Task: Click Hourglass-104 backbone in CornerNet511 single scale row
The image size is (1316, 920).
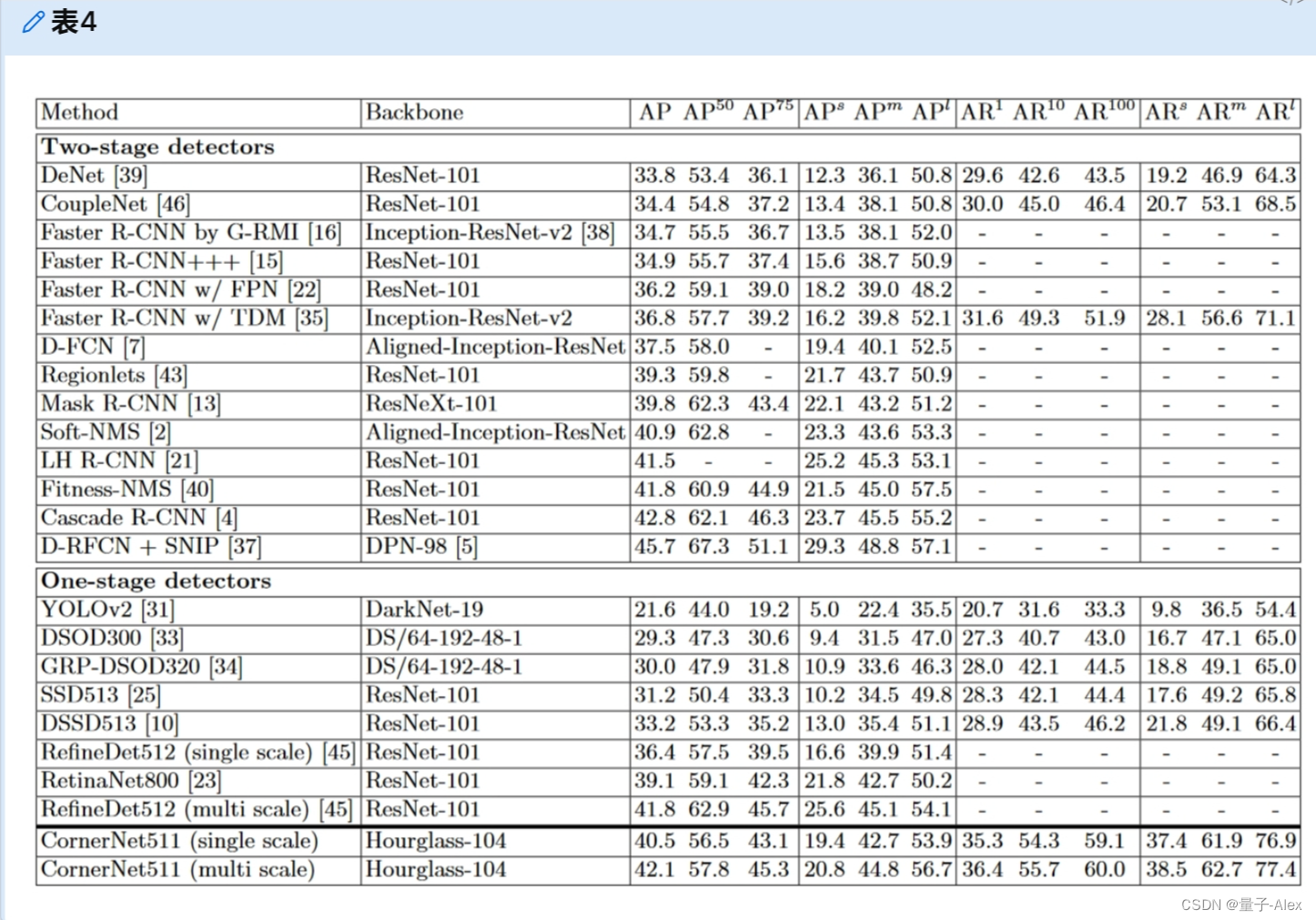Action: pyautogui.click(x=436, y=842)
